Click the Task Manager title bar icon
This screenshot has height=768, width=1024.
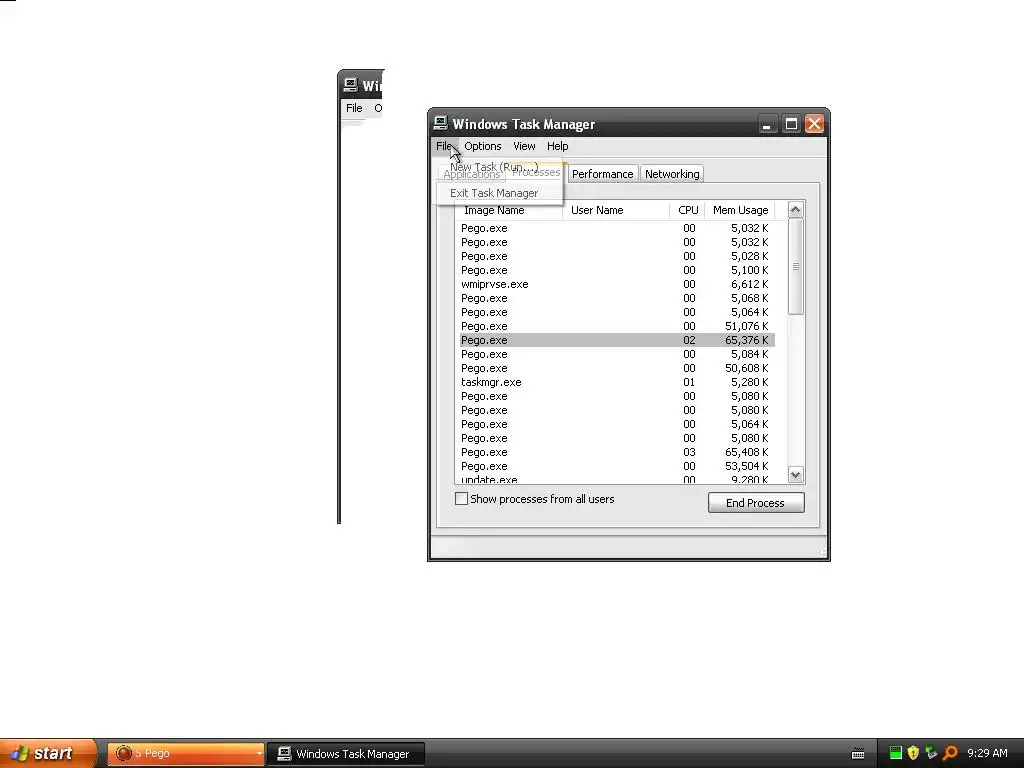pyautogui.click(x=441, y=123)
